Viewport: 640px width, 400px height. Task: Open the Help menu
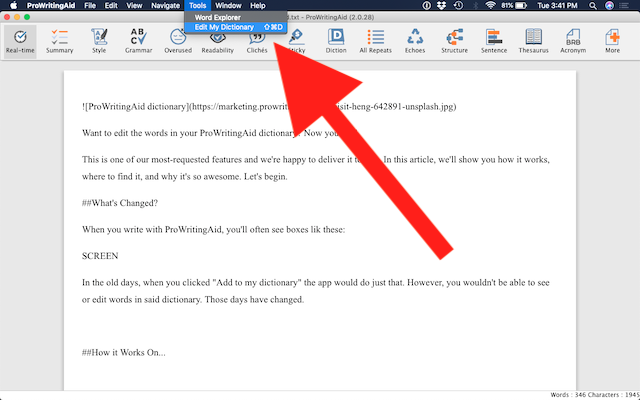tap(258, 6)
